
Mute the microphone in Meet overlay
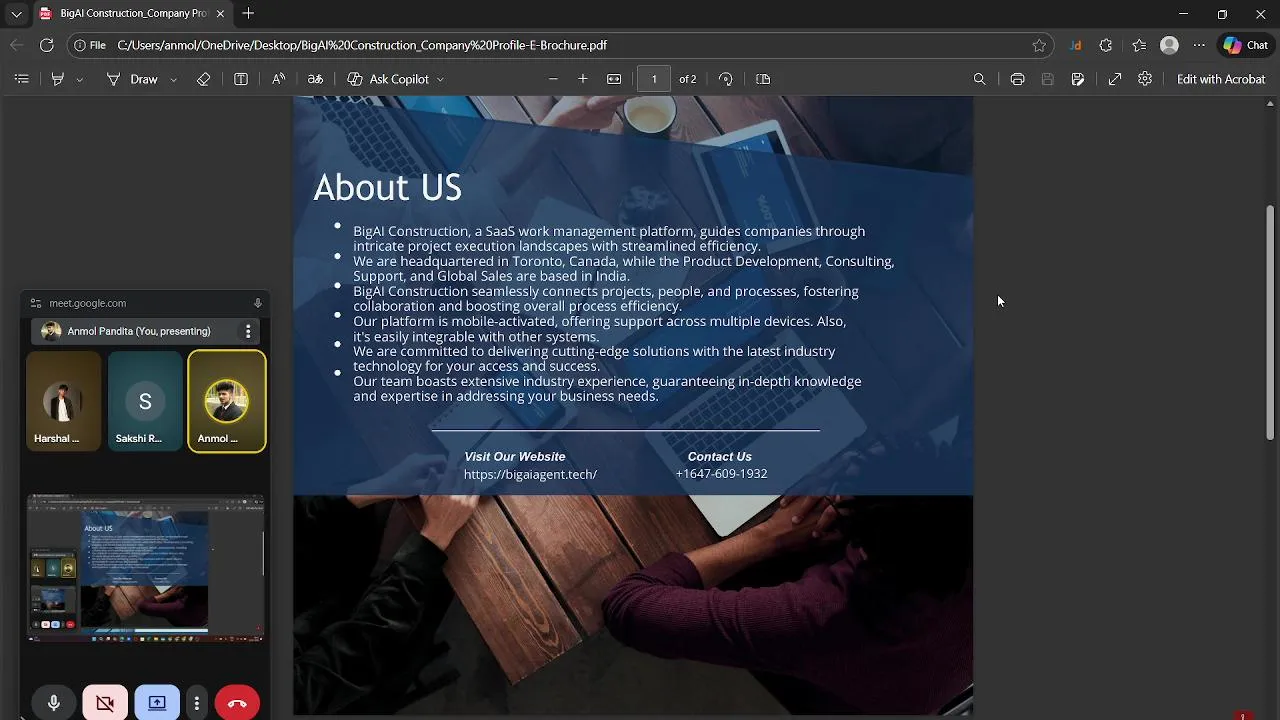point(54,703)
